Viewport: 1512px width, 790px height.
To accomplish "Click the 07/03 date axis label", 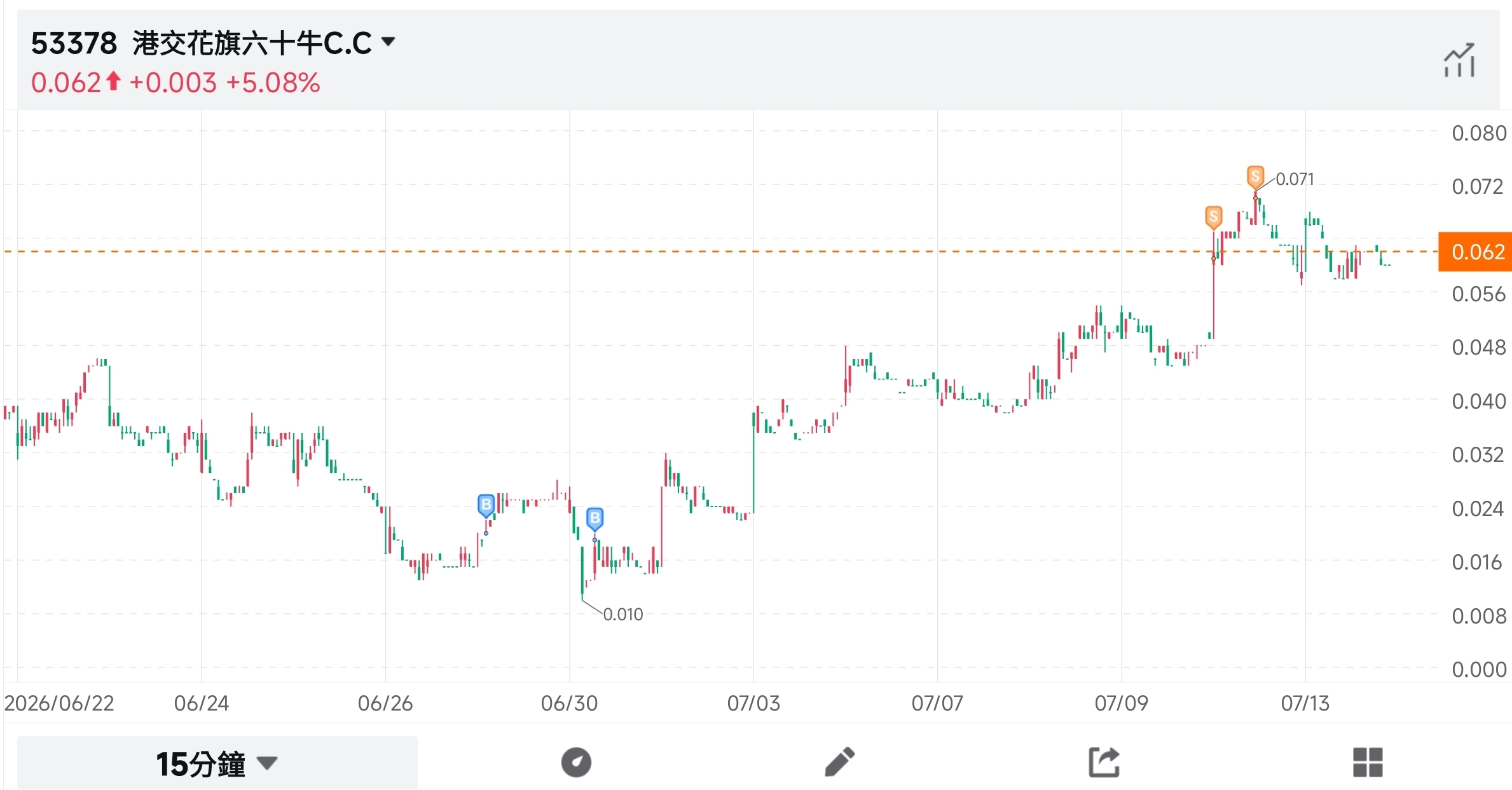I will point(753,703).
